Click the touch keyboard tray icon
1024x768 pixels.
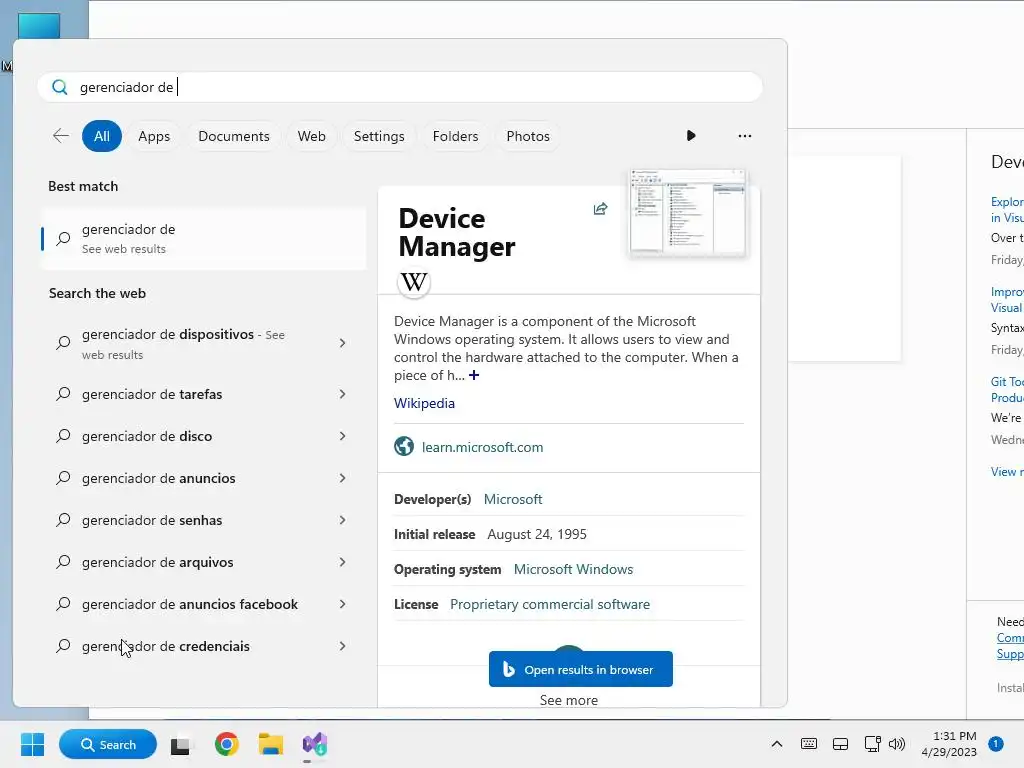tap(808, 743)
